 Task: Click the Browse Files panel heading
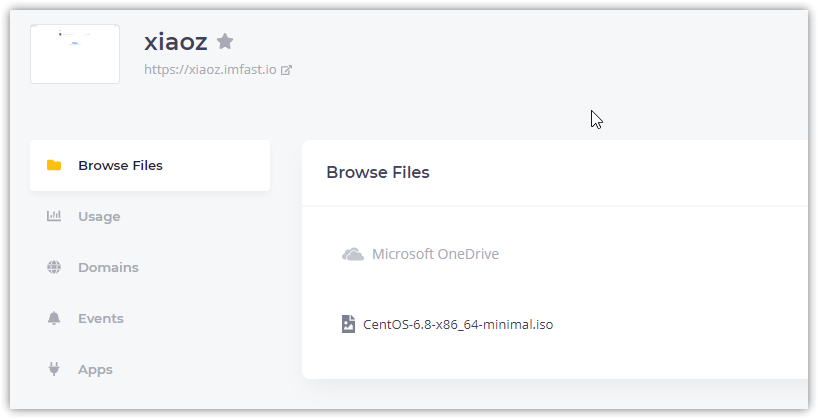coord(378,172)
